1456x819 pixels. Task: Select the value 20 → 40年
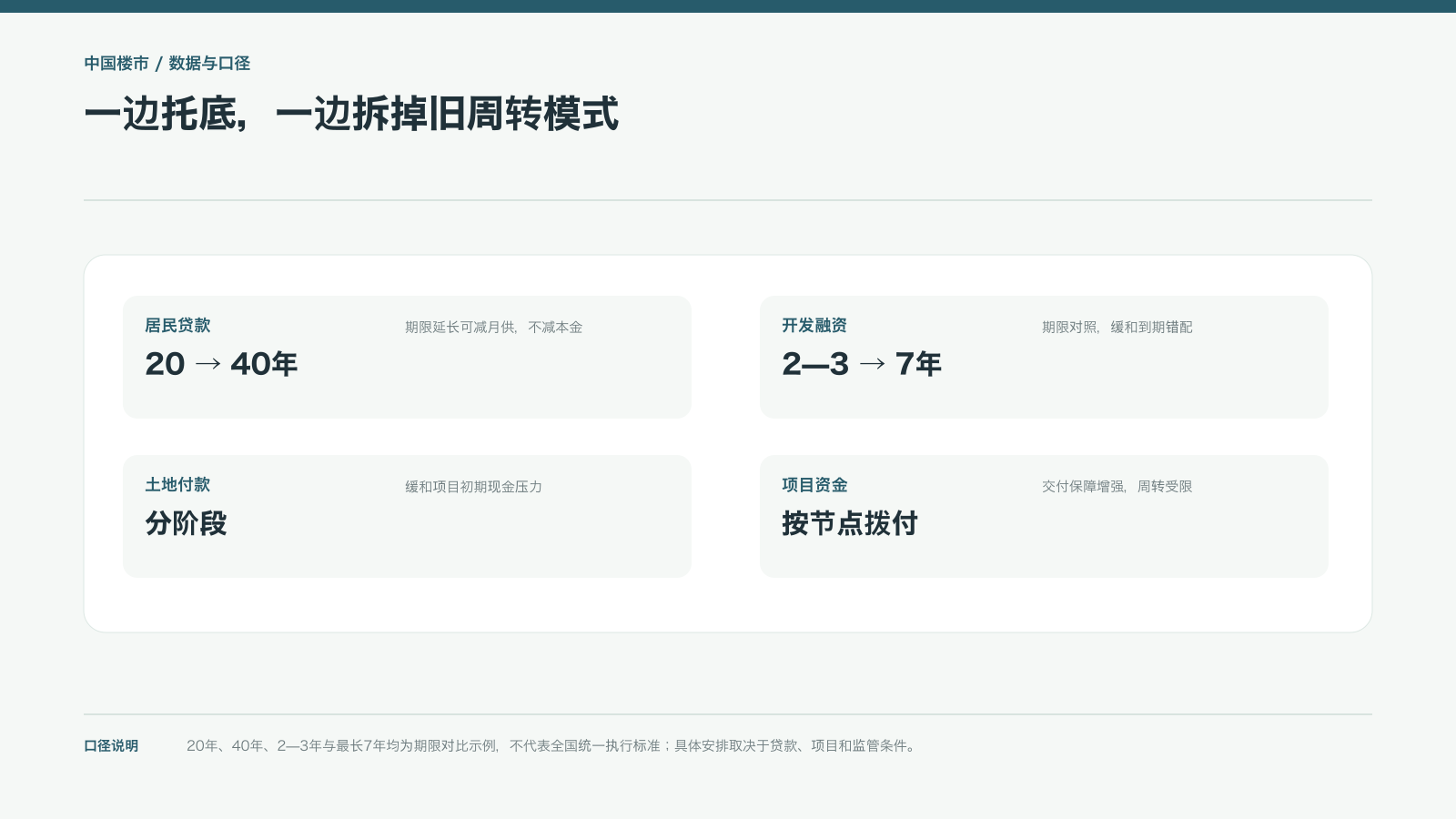pyautogui.click(x=221, y=364)
